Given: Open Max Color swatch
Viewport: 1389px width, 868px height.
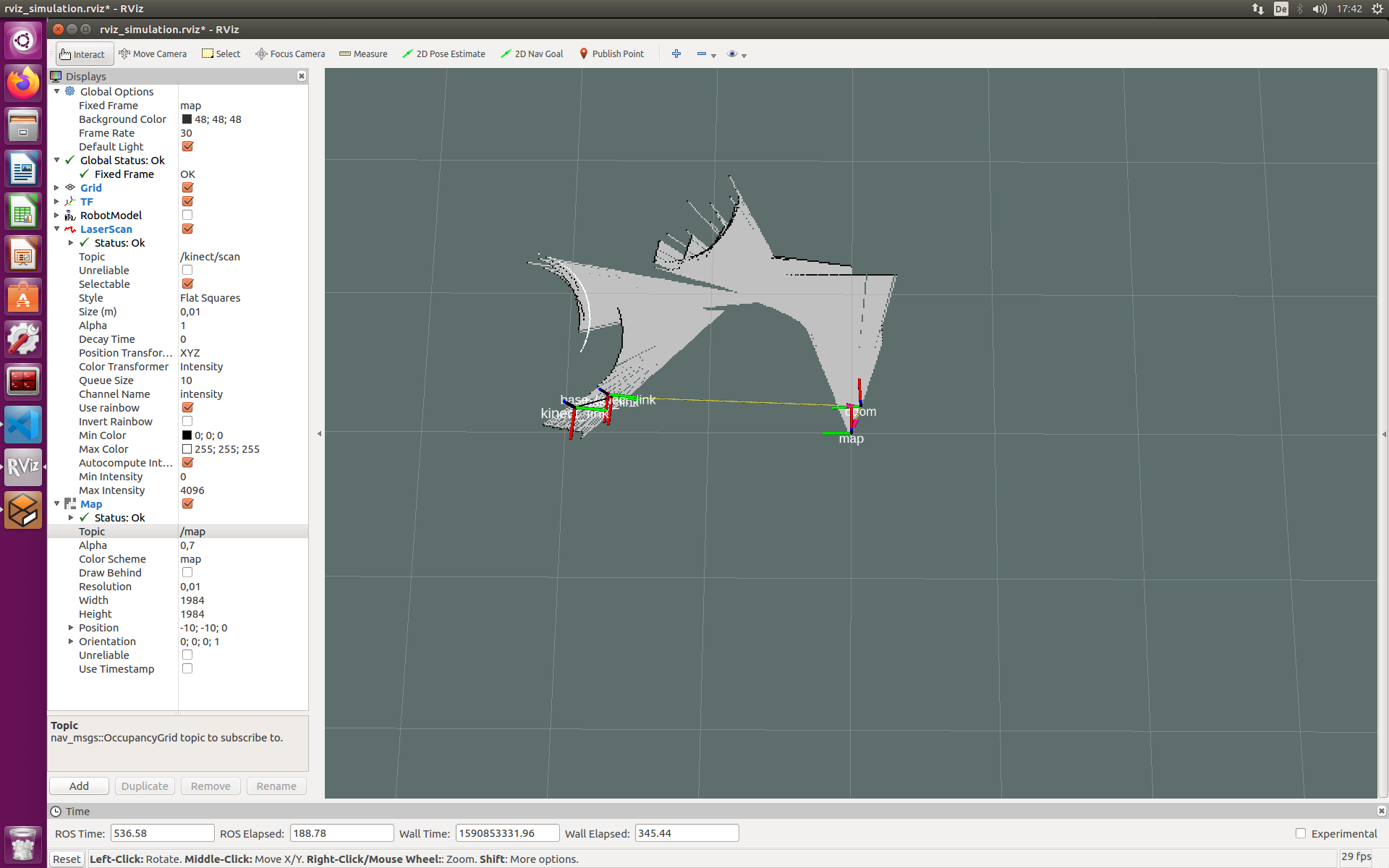Looking at the screenshot, I should pos(187,449).
